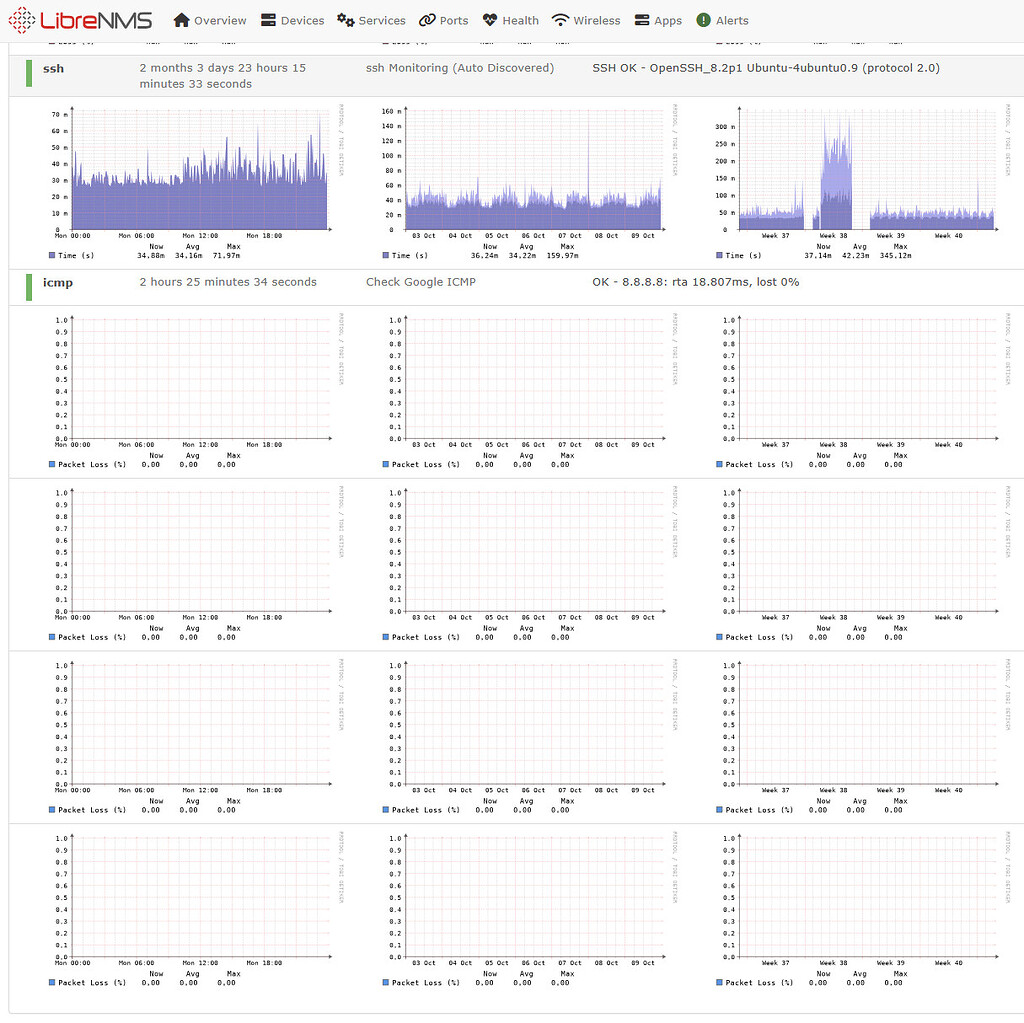The width and height of the screenshot is (1024, 1023).
Task: Switch to the Overview menu item
Action: 209,19
